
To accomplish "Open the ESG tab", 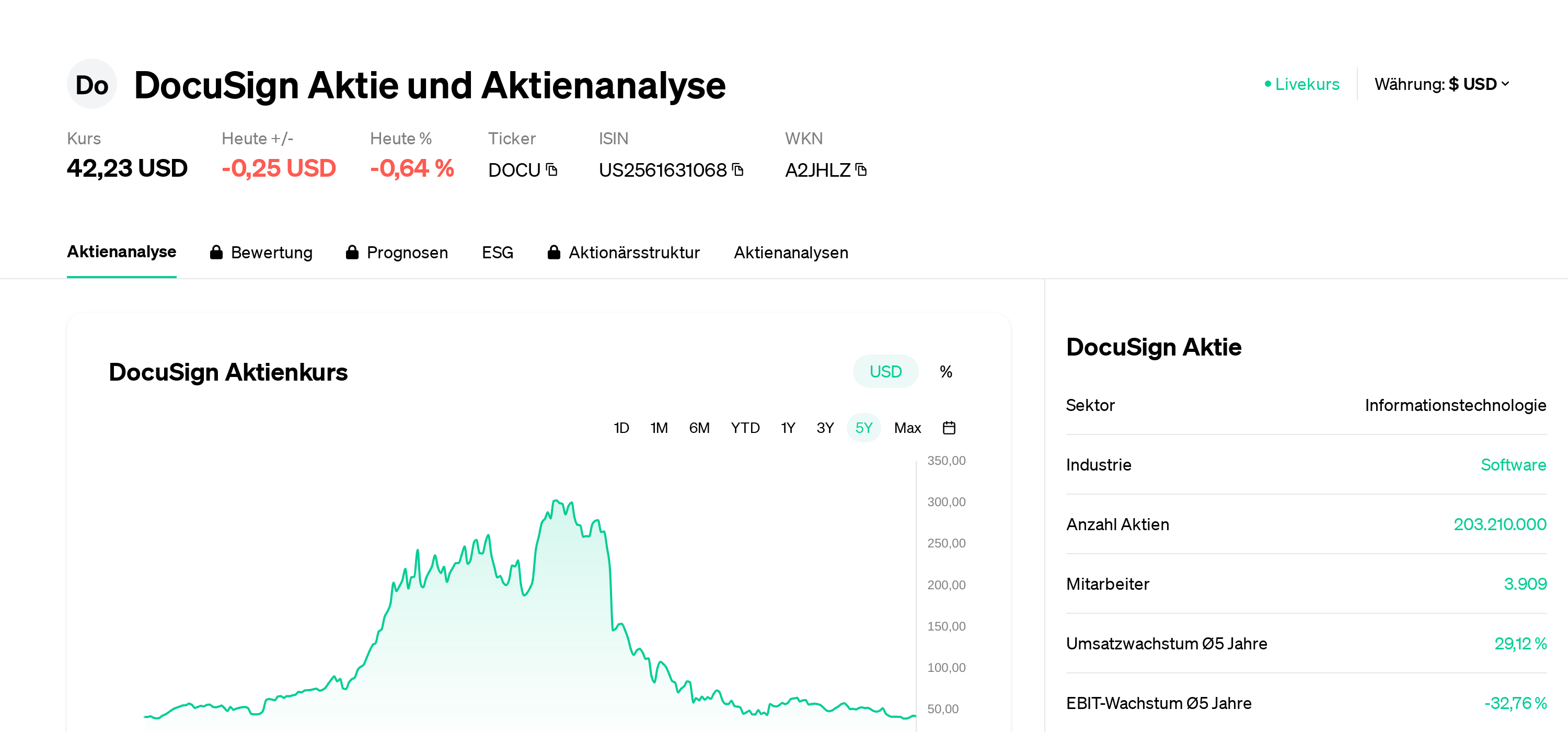I will tap(497, 252).
